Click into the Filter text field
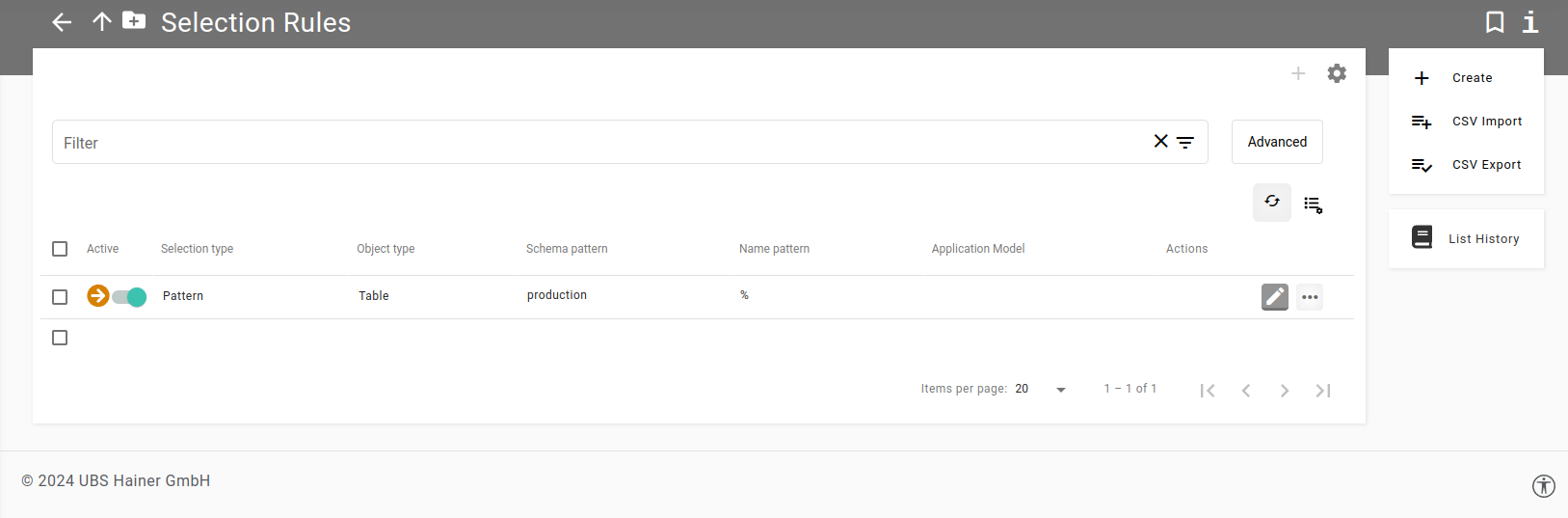Screen dimensions: 1568x518 [x=602, y=142]
